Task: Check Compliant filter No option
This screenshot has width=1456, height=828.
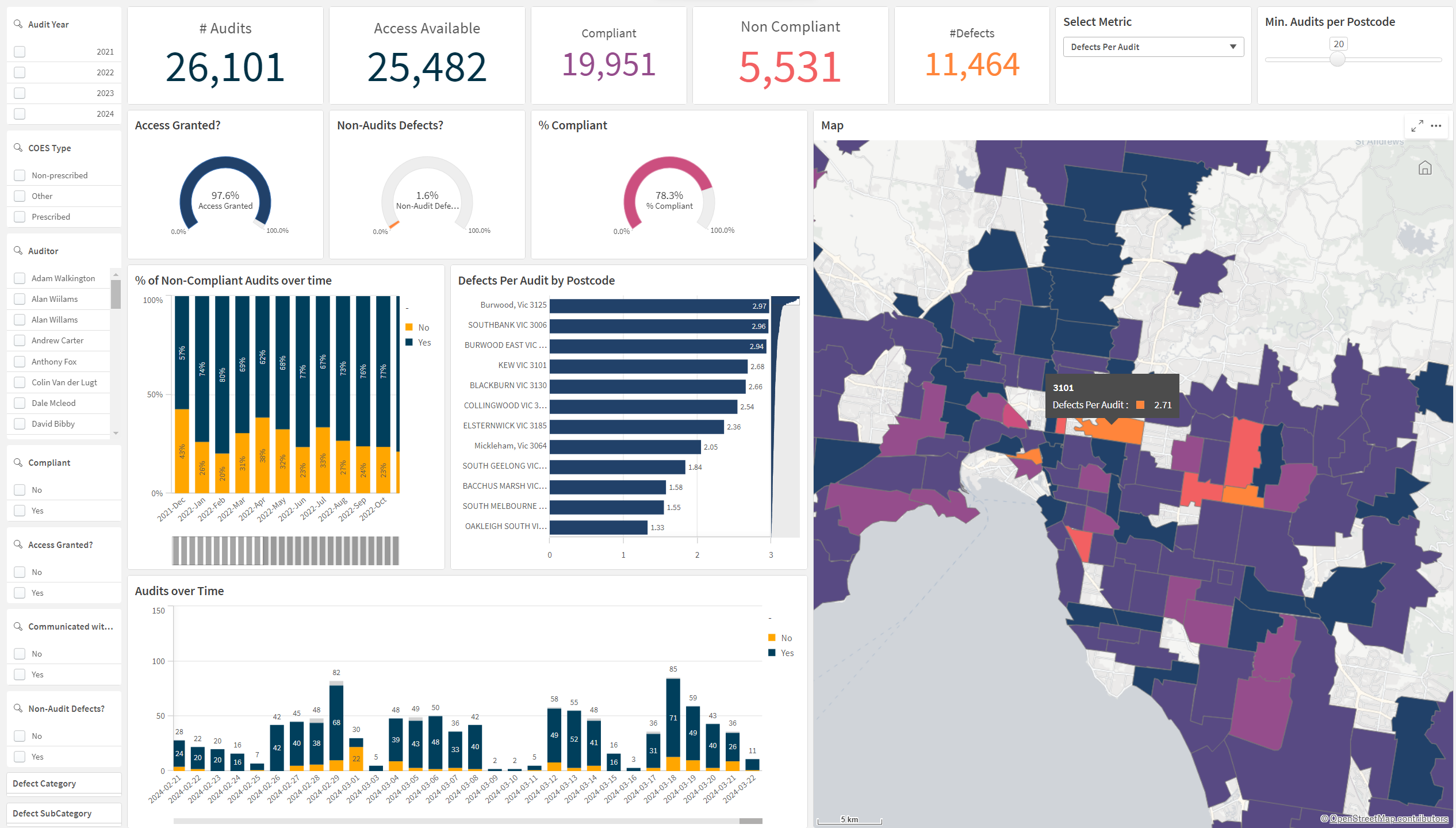Action: click(x=20, y=490)
